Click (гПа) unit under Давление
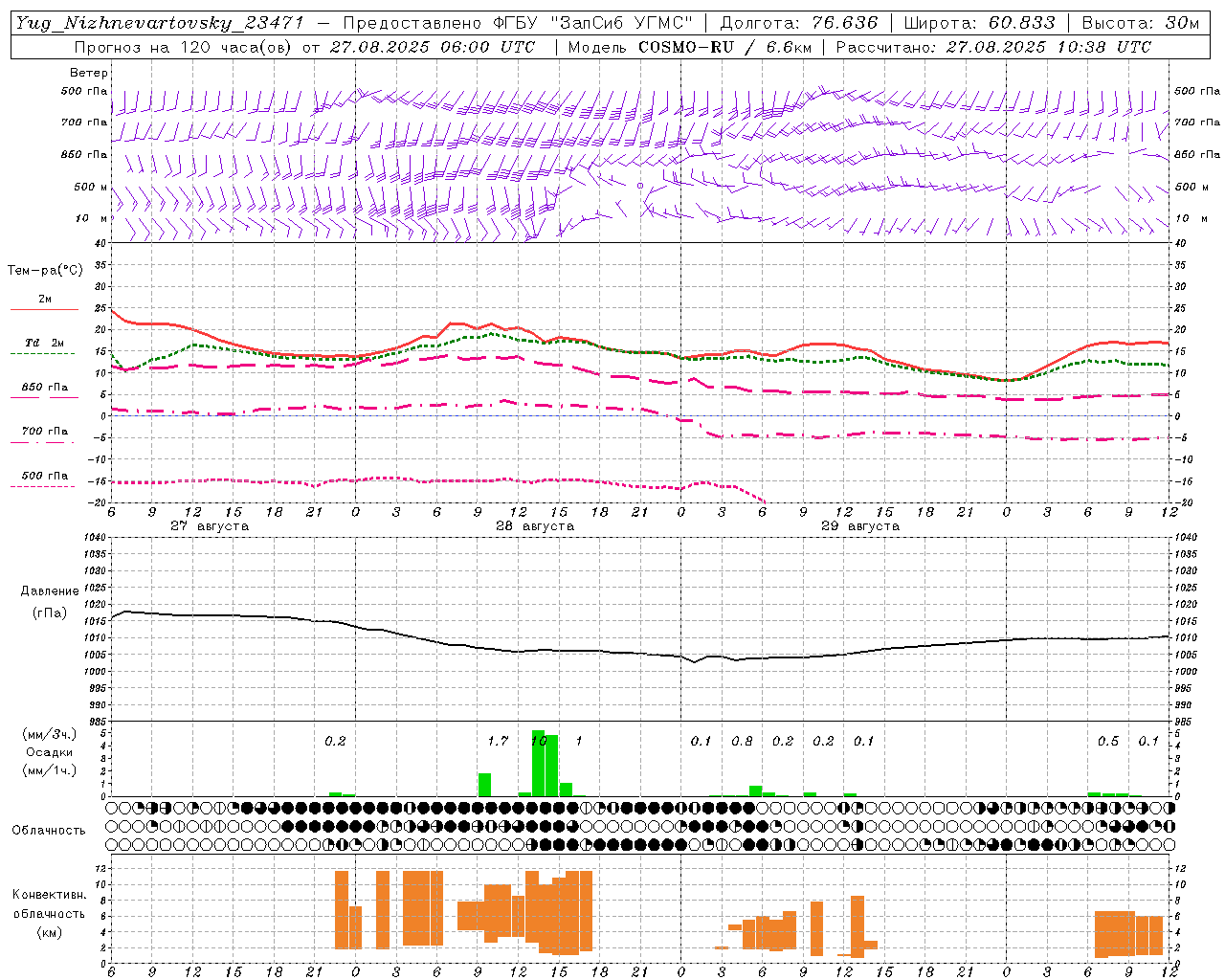Viewport: 1225px width, 980px height. [x=49, y=613]
